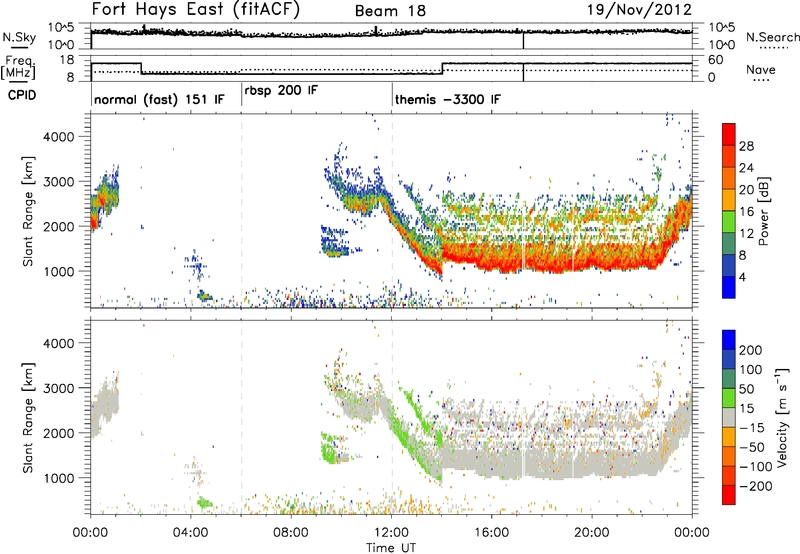
Task: Click the date '19/Nov/2012'
Action: tap(639, 10)
